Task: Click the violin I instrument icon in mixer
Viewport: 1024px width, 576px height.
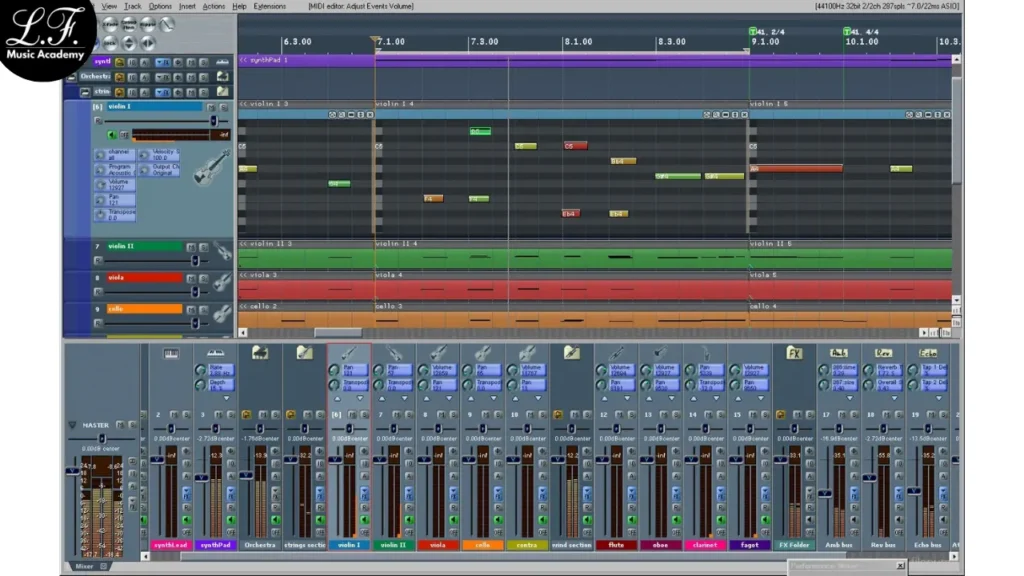Action: click(349, 353)
